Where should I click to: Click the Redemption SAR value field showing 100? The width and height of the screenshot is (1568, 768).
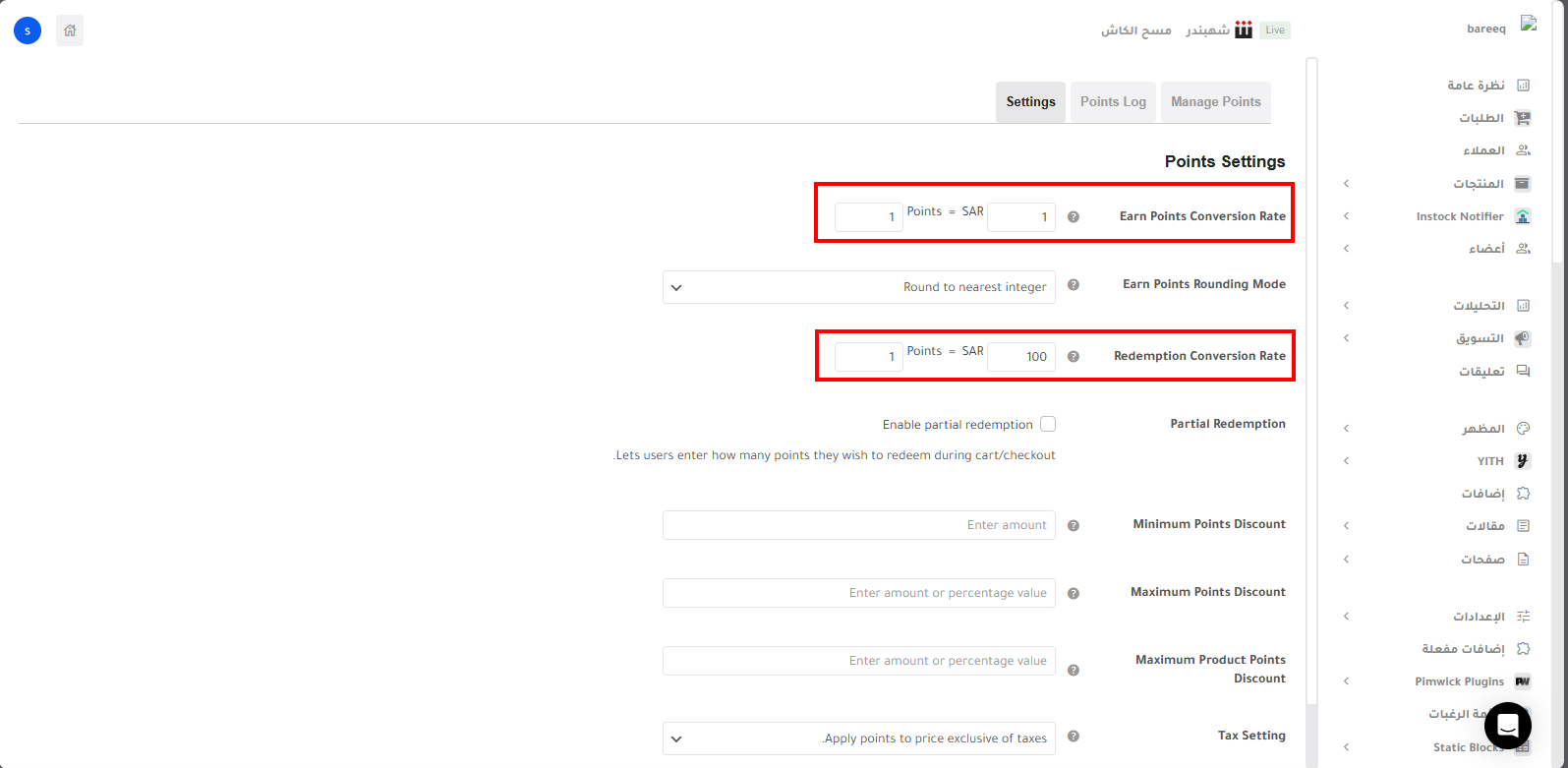coord(1020,357)
